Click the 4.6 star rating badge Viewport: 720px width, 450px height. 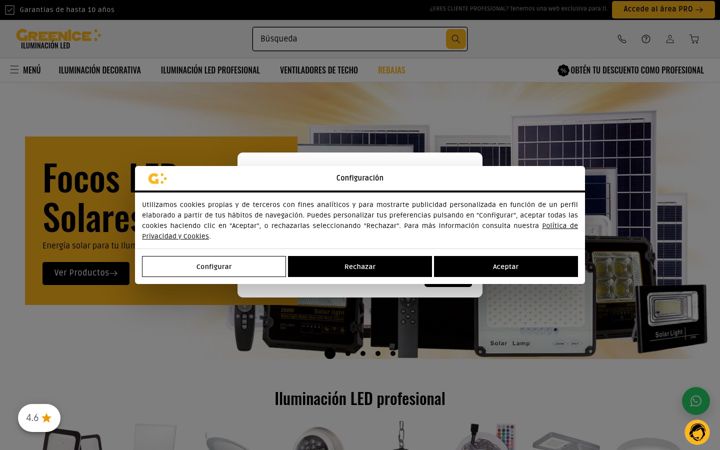39,418
